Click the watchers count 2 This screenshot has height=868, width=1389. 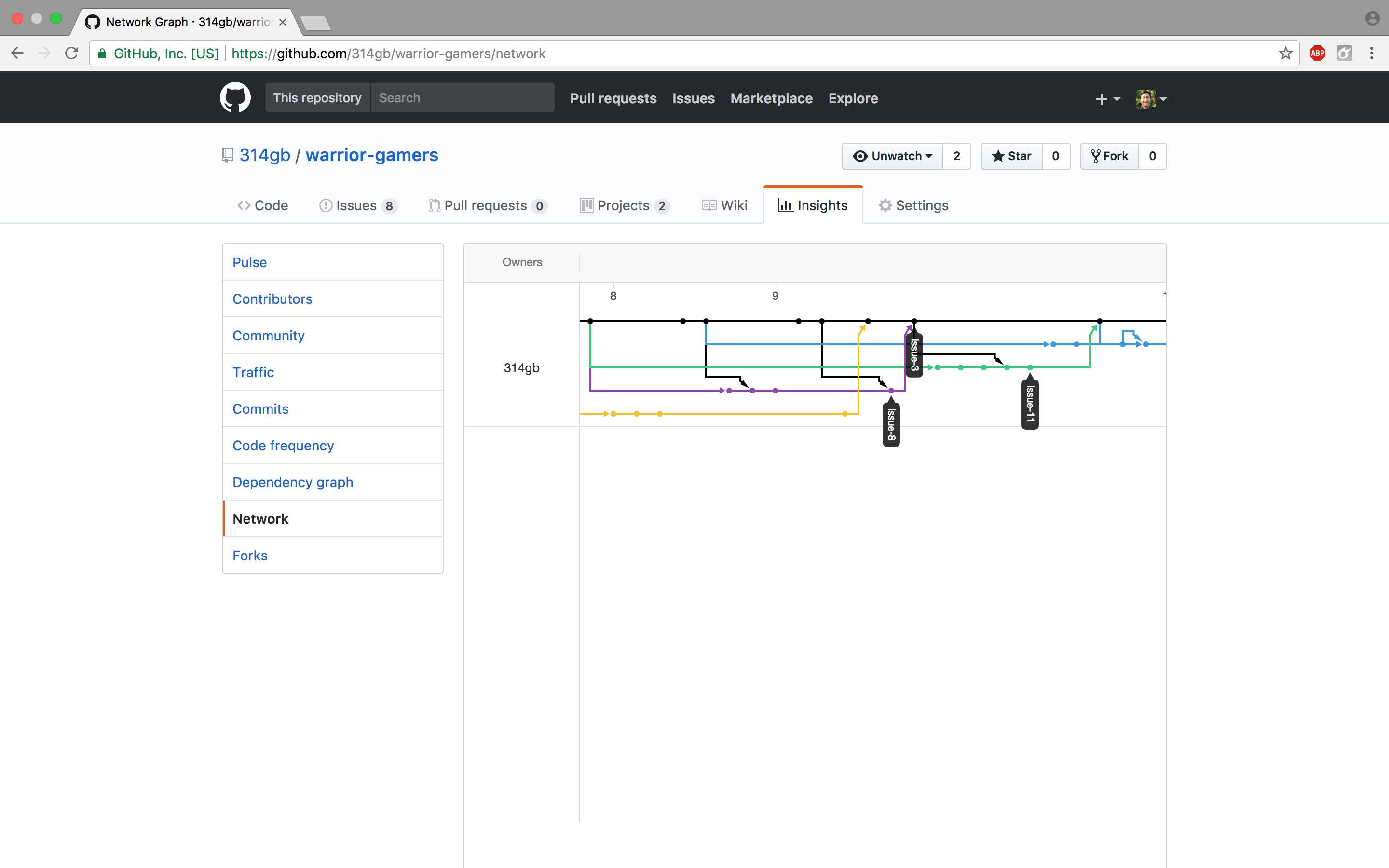957,156
